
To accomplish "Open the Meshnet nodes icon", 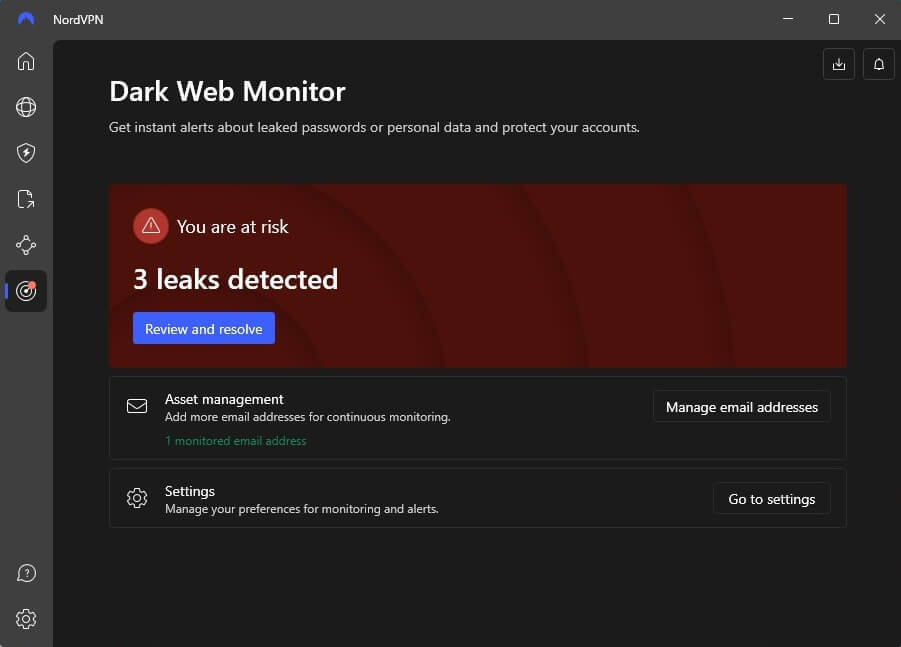I will coord(26,245).
